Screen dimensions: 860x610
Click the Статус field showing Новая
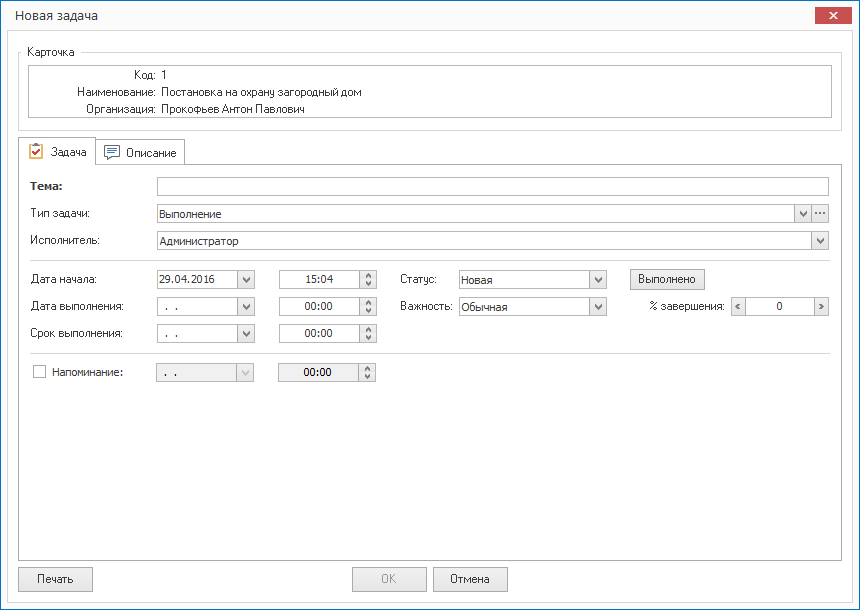(524, 280)
